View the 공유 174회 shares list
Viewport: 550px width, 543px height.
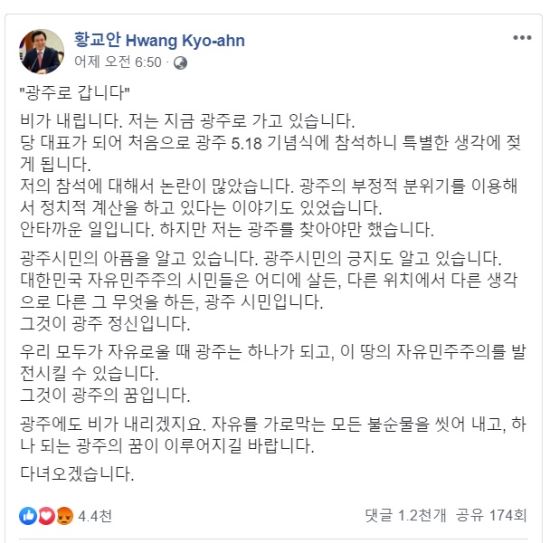(x=491, y=515)
